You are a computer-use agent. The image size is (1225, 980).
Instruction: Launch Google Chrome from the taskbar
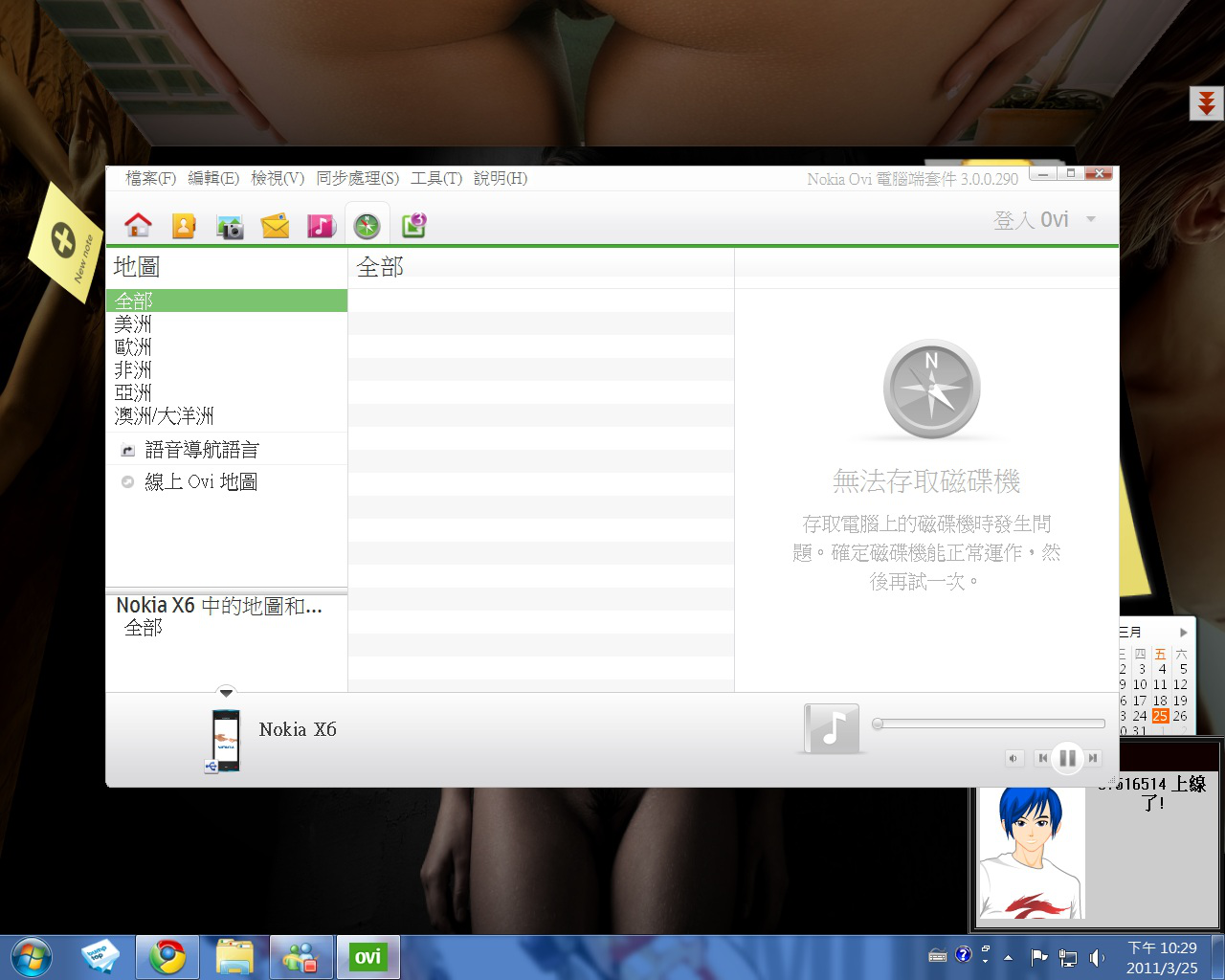point(167,957)
